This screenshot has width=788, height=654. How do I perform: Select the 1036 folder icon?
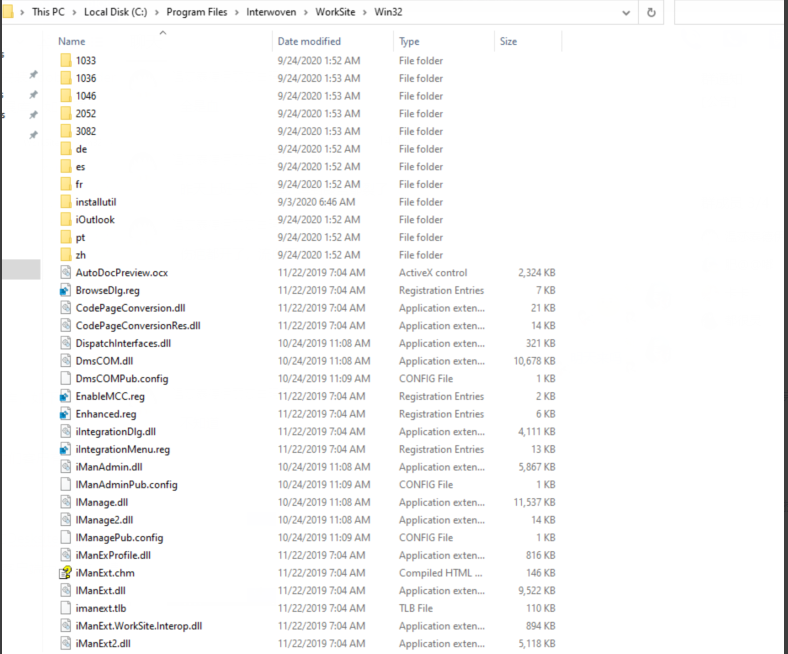(x=66, y=78)
